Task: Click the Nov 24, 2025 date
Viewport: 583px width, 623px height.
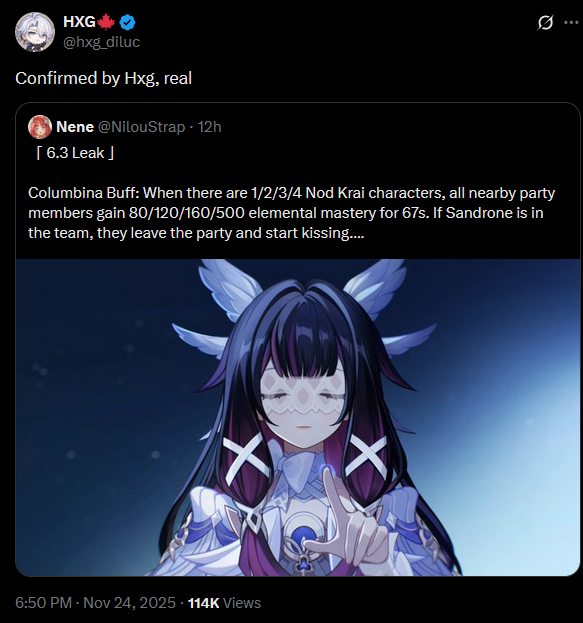Action: coord(130,603)
